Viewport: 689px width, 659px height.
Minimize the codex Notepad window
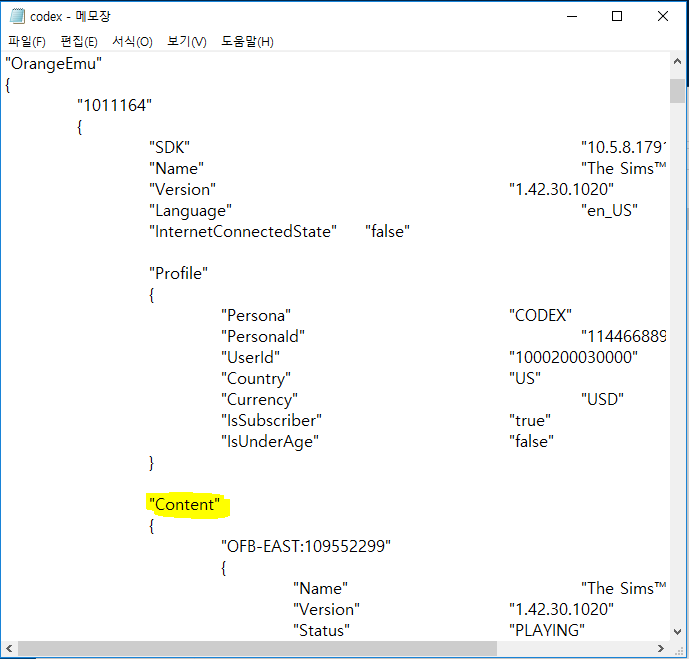click(x=572, y=16)
